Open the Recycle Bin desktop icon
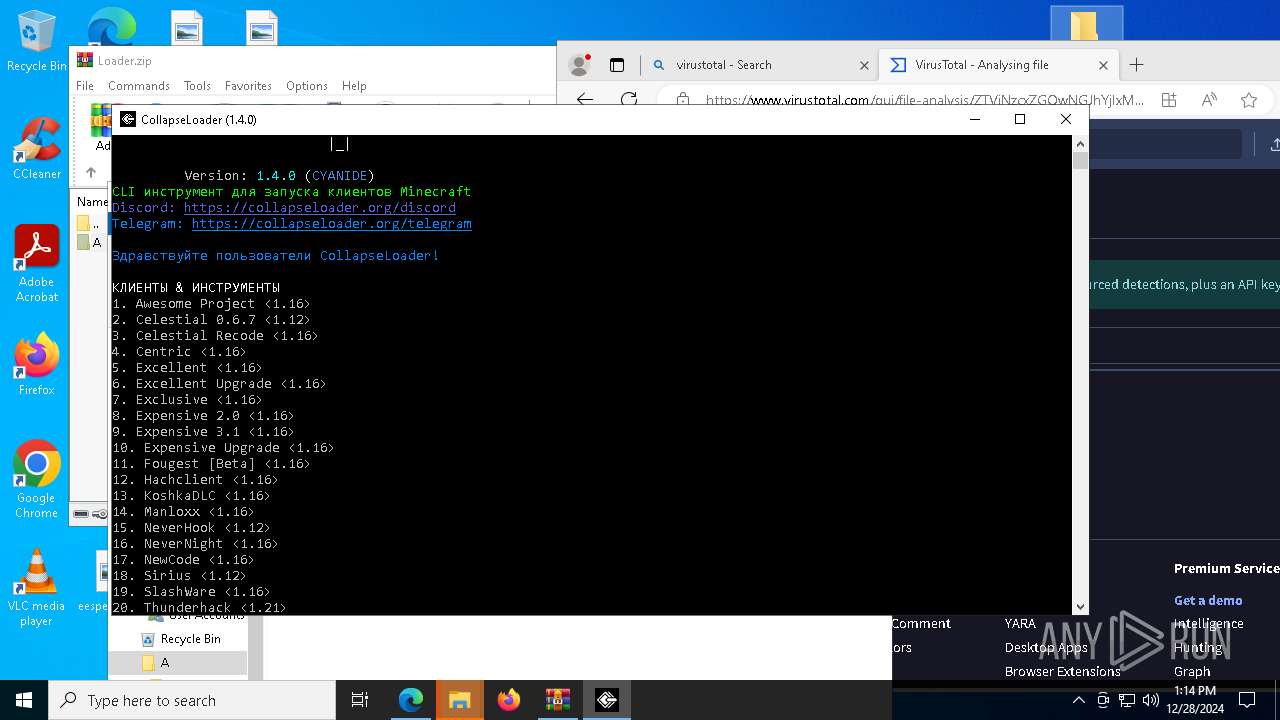This screenshot has height=720, width=1280. [x=36, y=40]
